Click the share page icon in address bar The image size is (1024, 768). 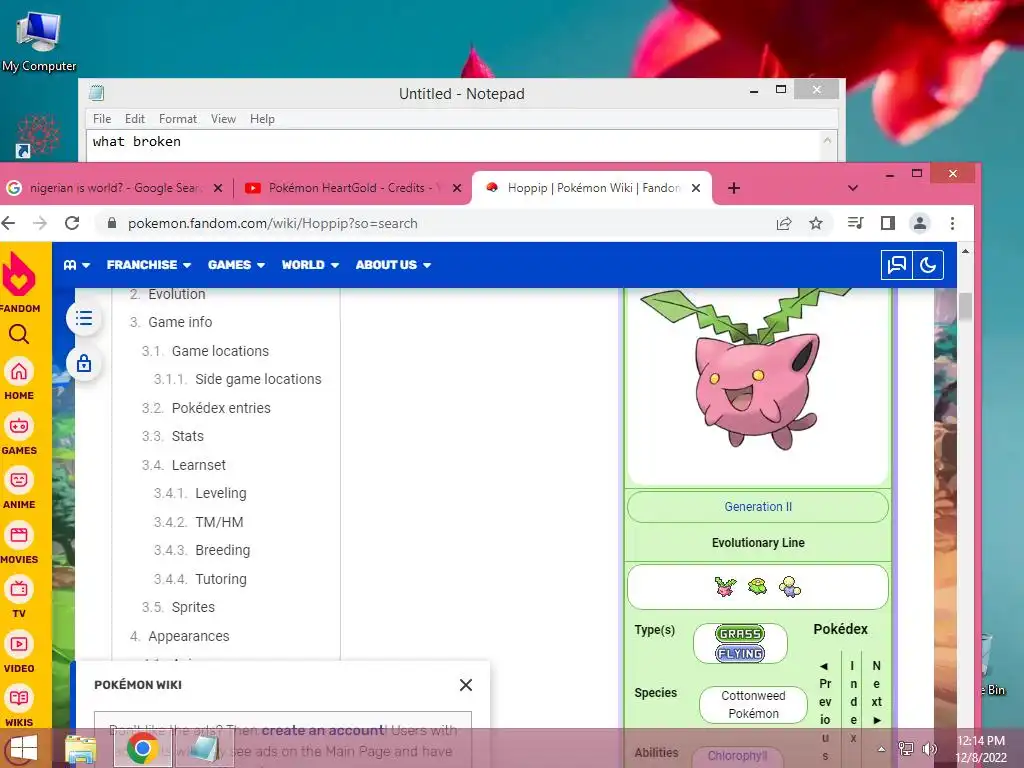784,223
